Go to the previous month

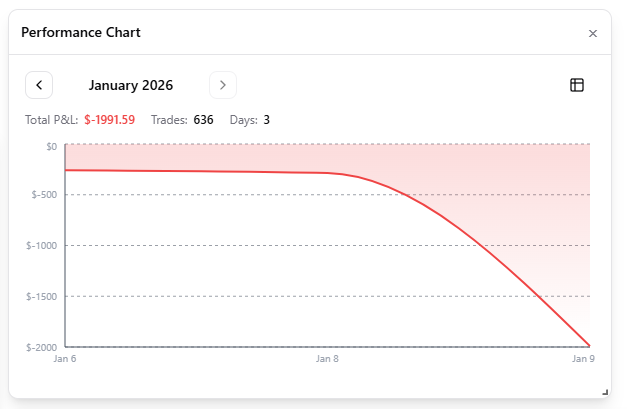[39, 85]
